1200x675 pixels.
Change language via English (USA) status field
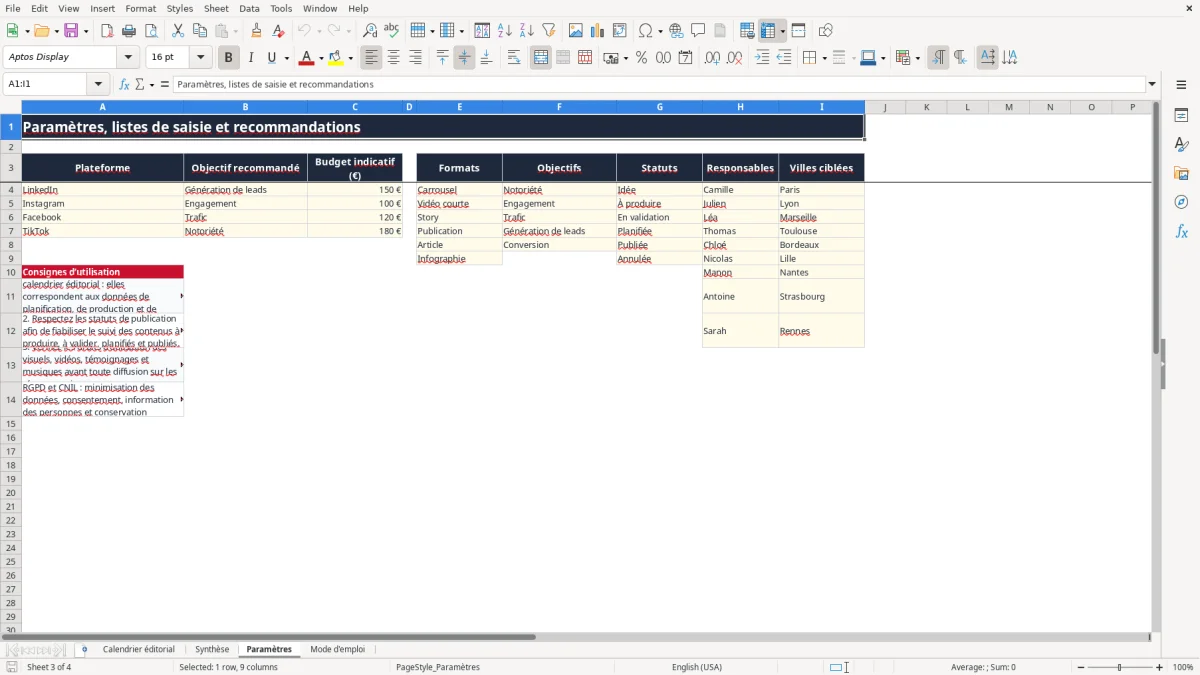(697, 667)
